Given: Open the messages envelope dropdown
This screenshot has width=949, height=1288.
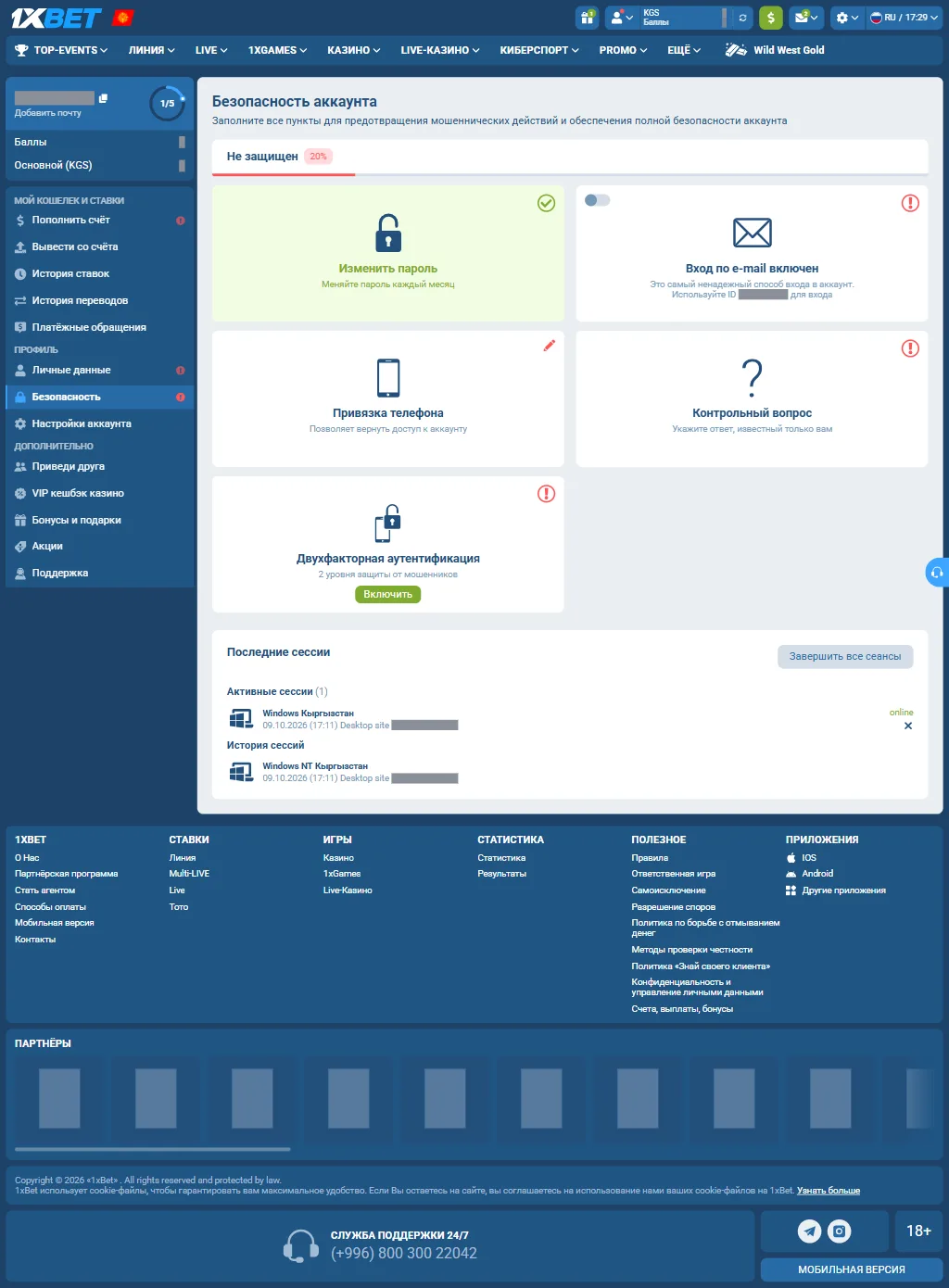Looking at the screenshot, I should pos(805,18).
